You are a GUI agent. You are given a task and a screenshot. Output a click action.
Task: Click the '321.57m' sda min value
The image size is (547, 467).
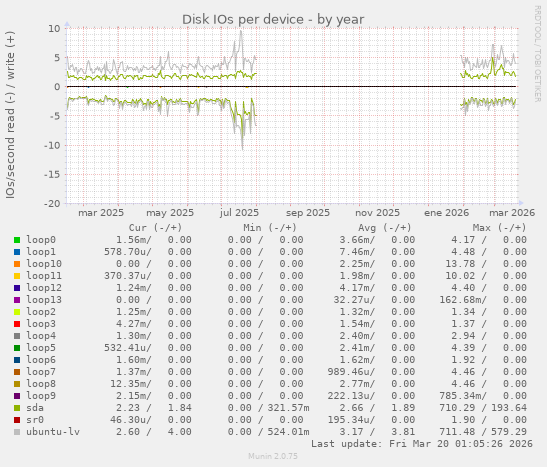click(x=289, y=408)
